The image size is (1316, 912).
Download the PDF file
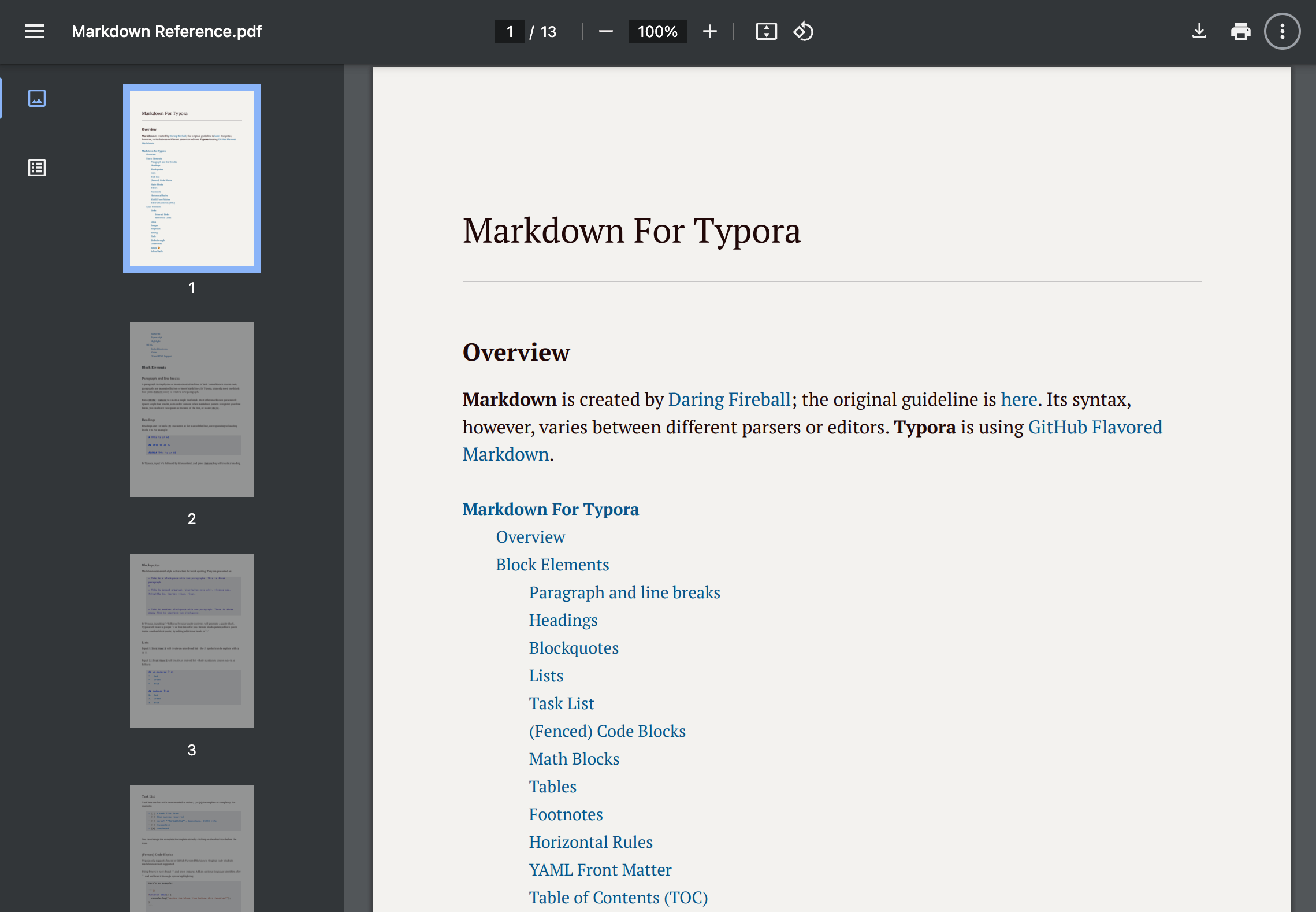pyautogui.click(x=1199, y=31)
